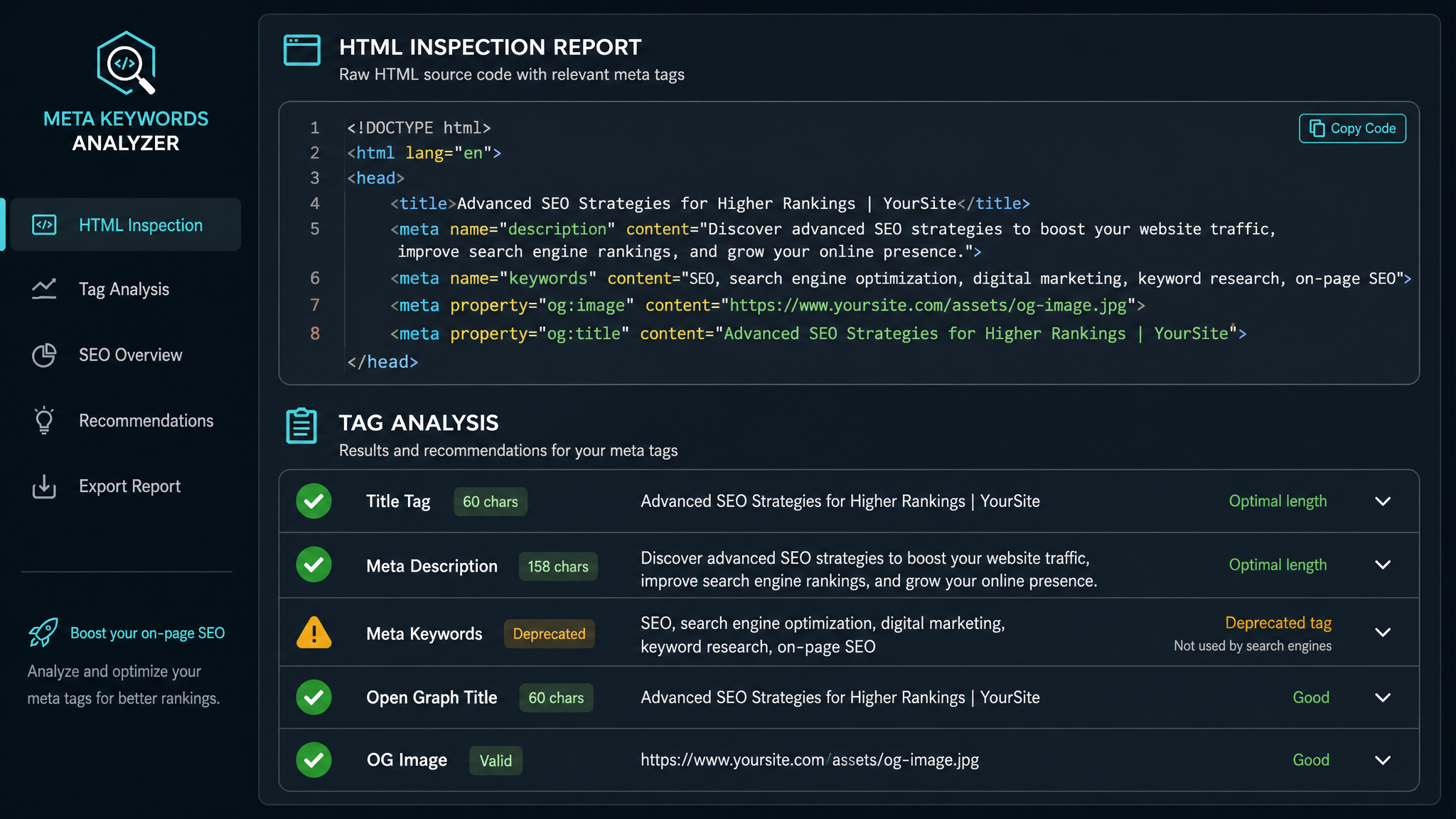Click the closing </head> tag line
1456x819 pixels.
(x=382, y=362)
